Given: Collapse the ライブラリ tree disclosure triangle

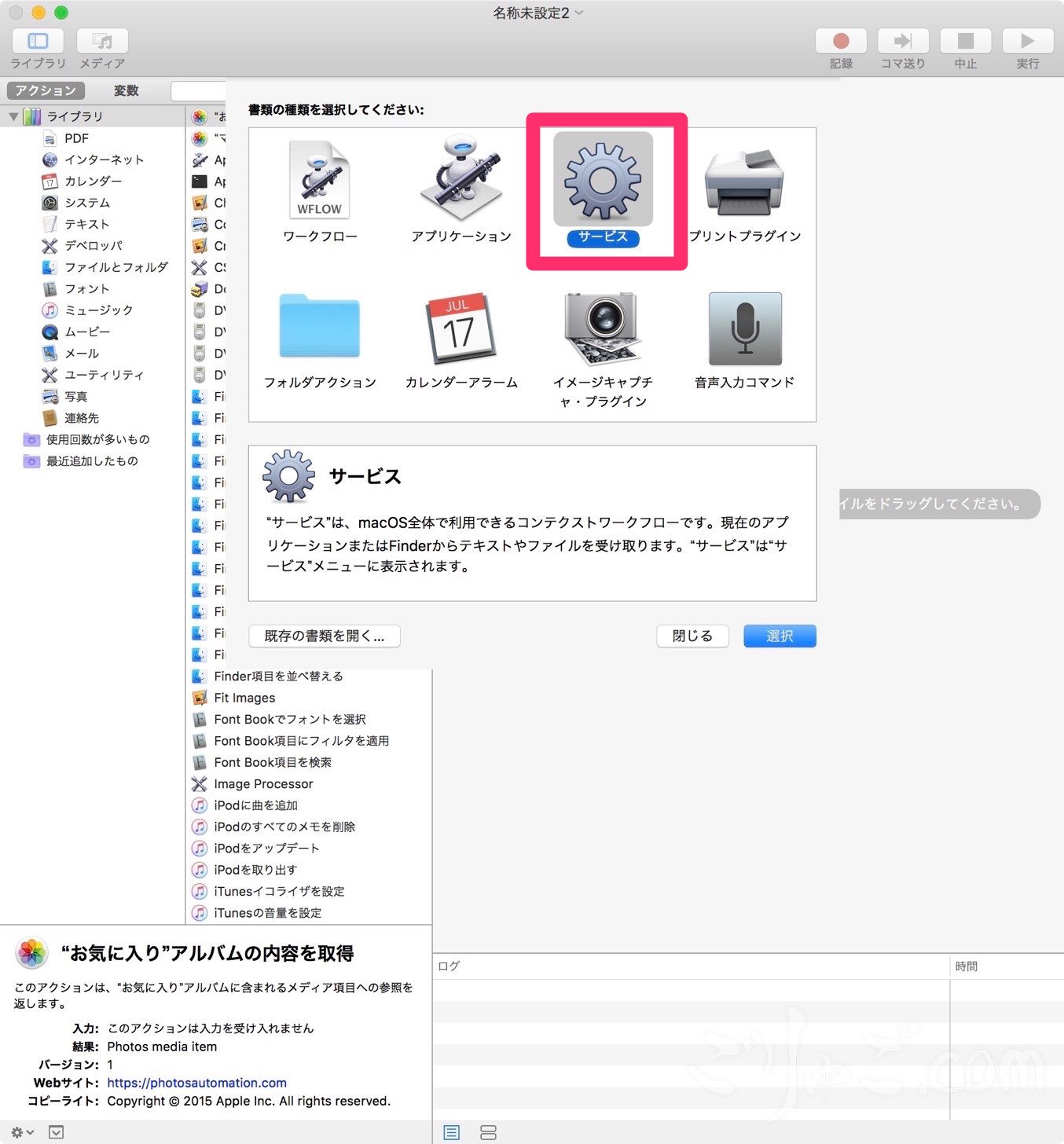Looking at the screenshot, I should 13,116.
